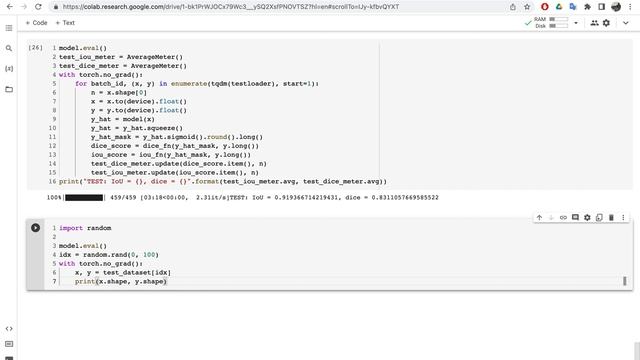Image resolution: width=640 pixels, height=360 pixels.
Task: Open the browser extensions puzzle menu
Action: click(x=587, y=7)
